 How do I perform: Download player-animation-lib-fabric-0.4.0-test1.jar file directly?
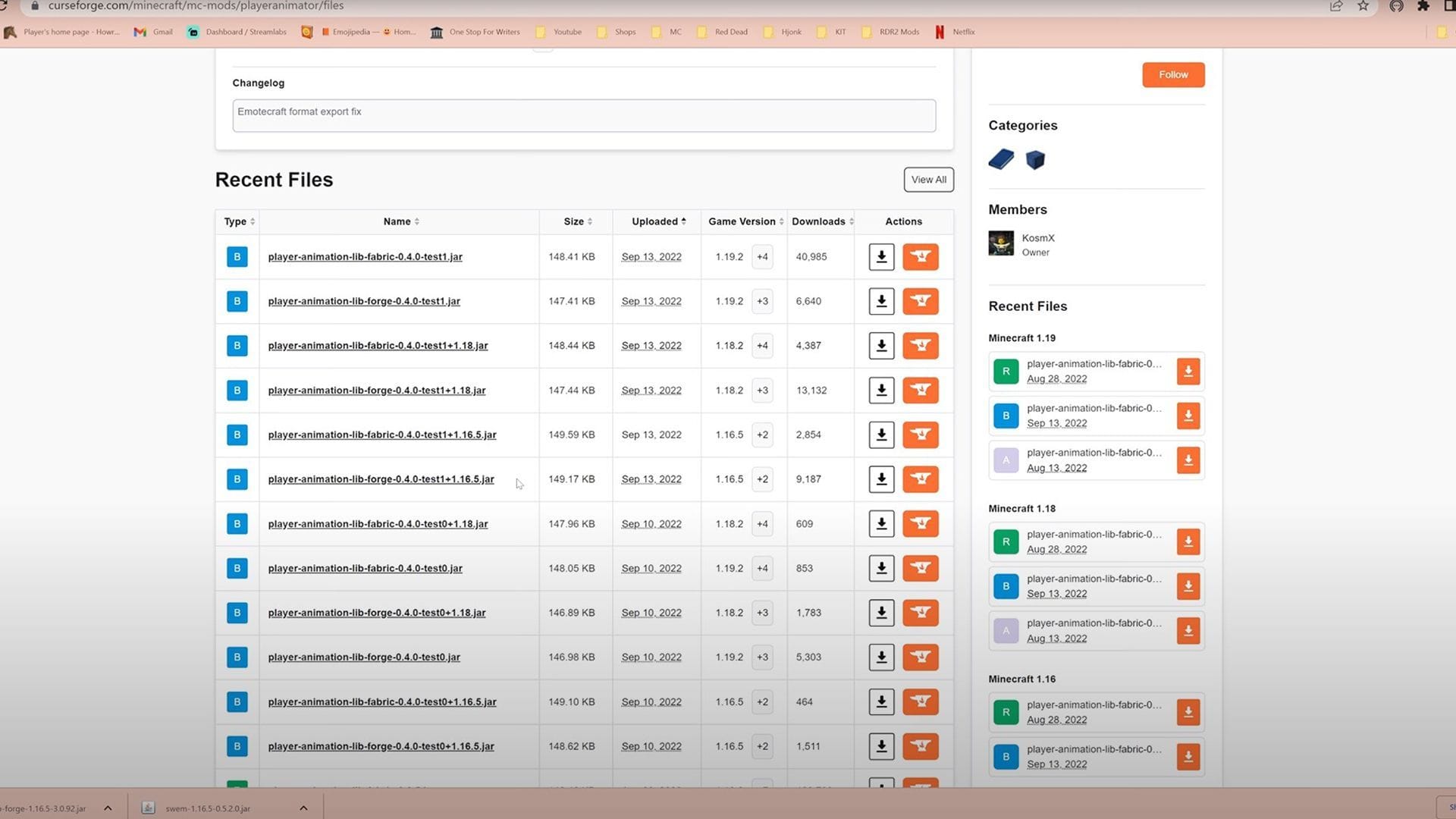[x=881, y=257]
